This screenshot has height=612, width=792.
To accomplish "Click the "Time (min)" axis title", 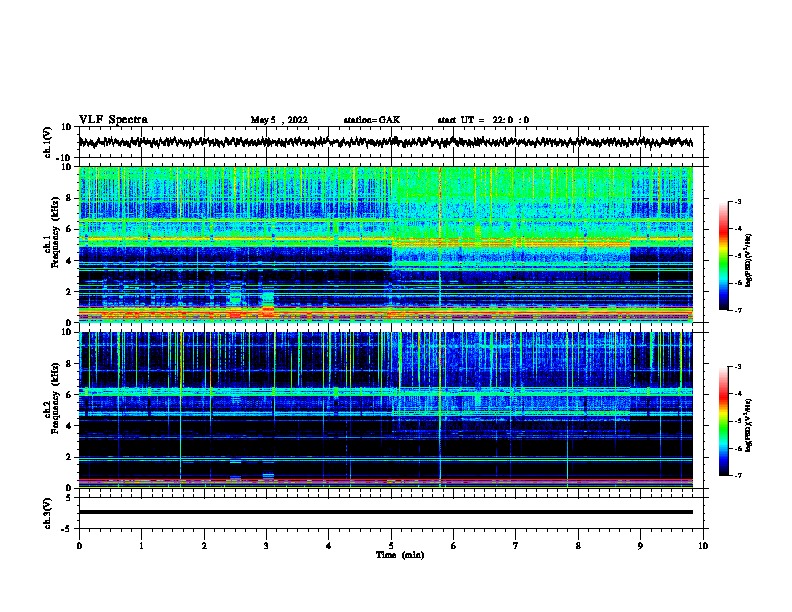I will click(400, 555).
